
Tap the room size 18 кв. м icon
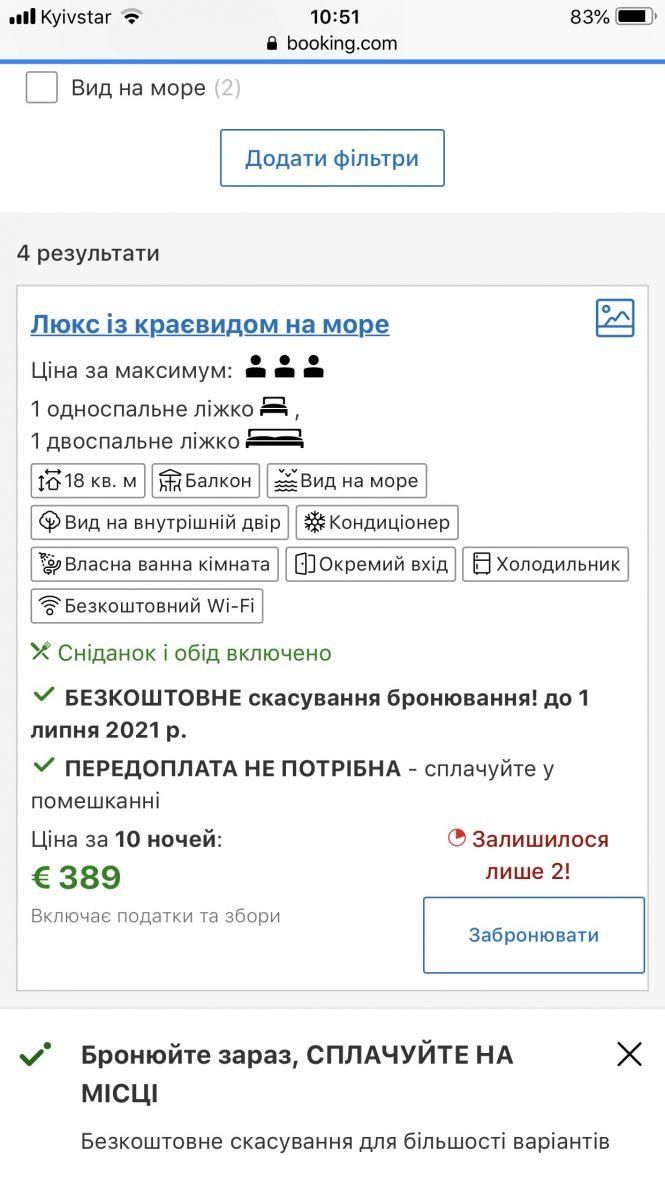(49, 481)
